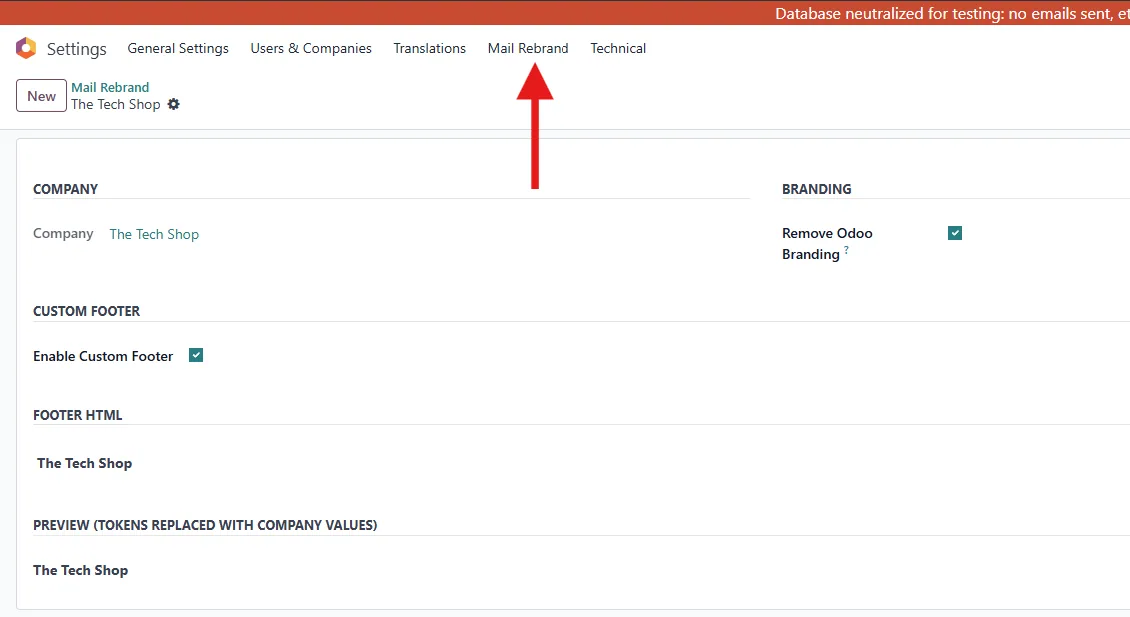Open the General Settings menu
This screenshot has width=1130, height=617.
[x=178, y=48]
